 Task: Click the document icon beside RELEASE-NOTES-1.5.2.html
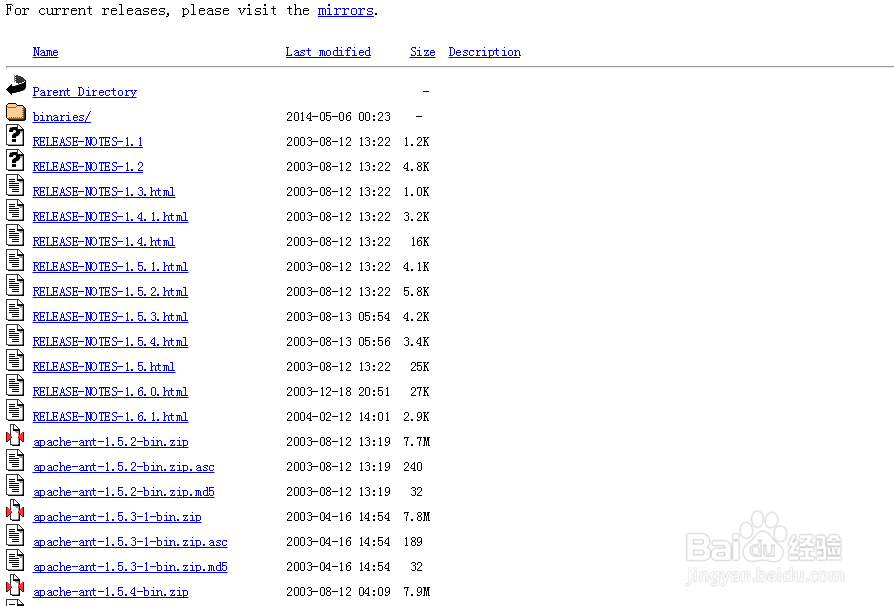pyautogui.click(x=15, y=286)
